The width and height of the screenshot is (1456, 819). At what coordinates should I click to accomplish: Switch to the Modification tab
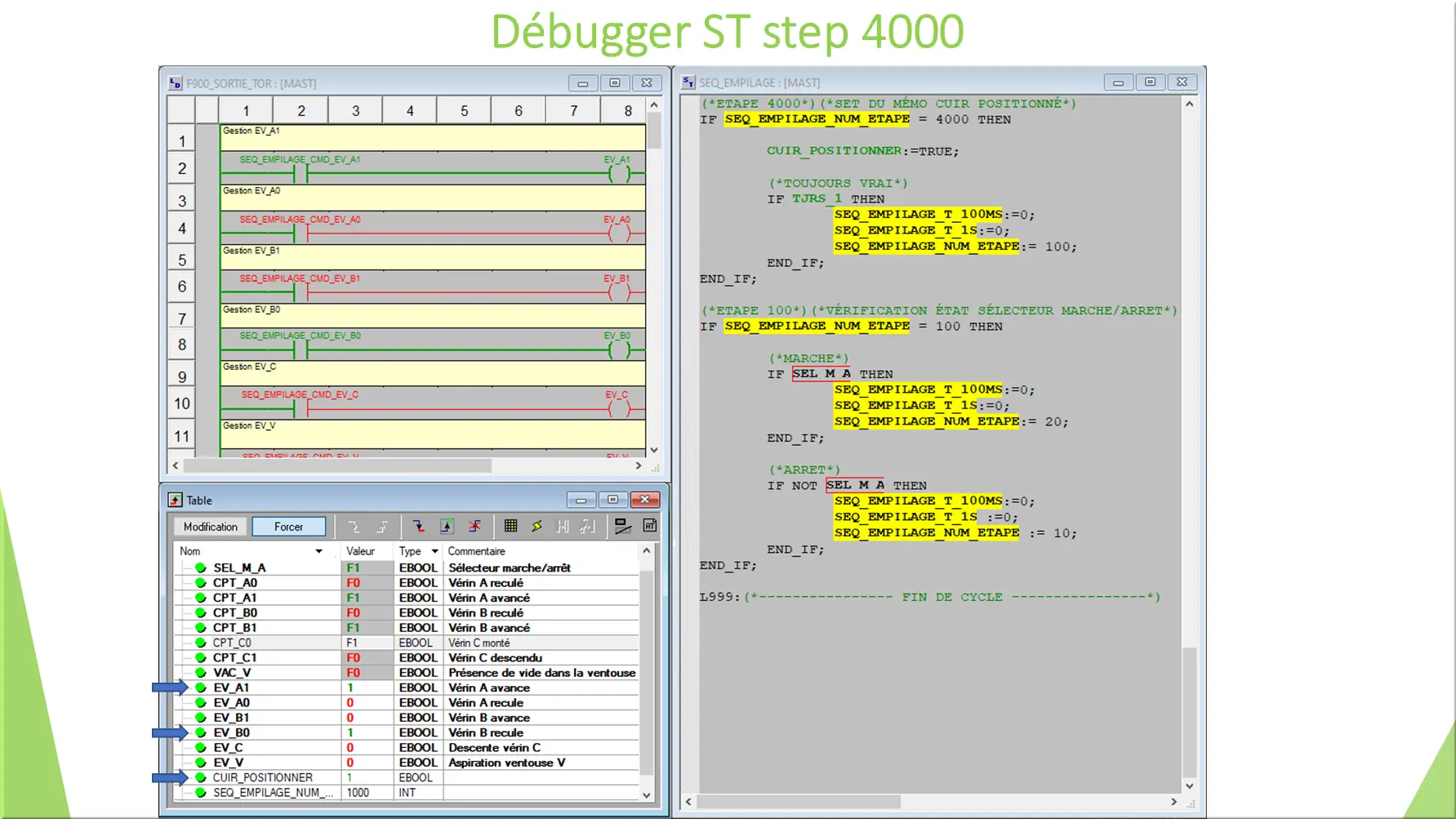pos(210,526)
